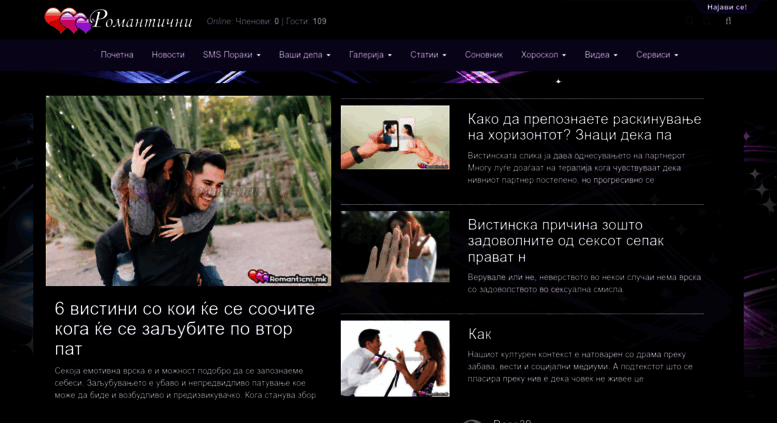This screenshot has width=777, height=423.
Task: Click the Најави се! login tab
Action: click(x=726, y=7)
